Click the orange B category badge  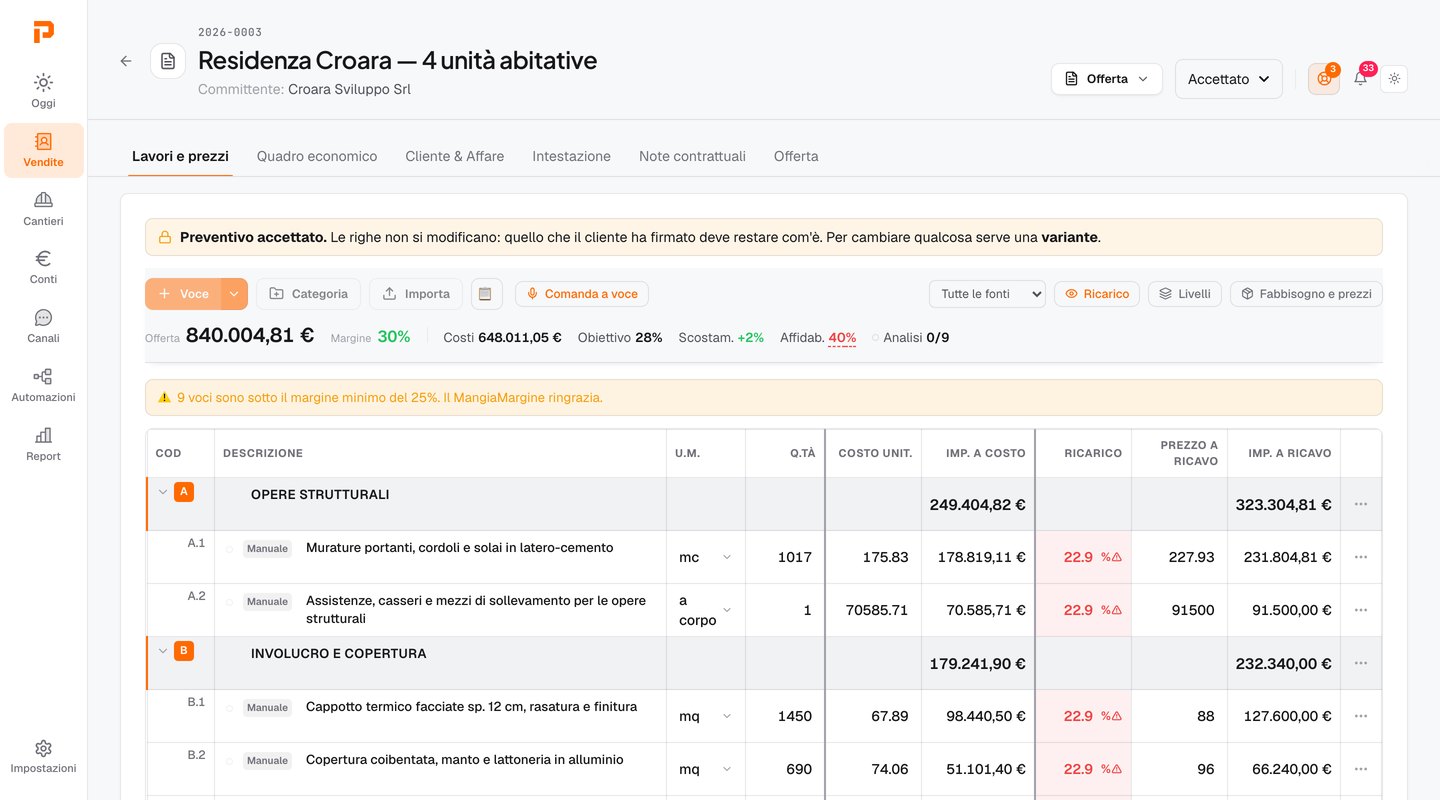(184, 651)
